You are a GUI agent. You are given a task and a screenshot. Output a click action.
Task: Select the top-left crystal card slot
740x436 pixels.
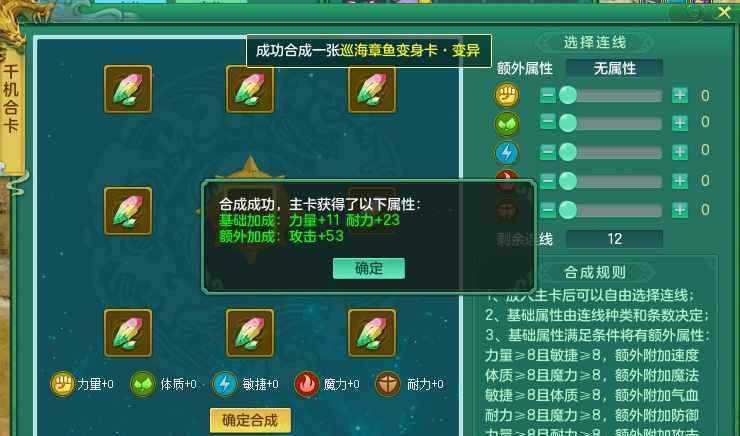pyautogui.click(x=128, y=89)
